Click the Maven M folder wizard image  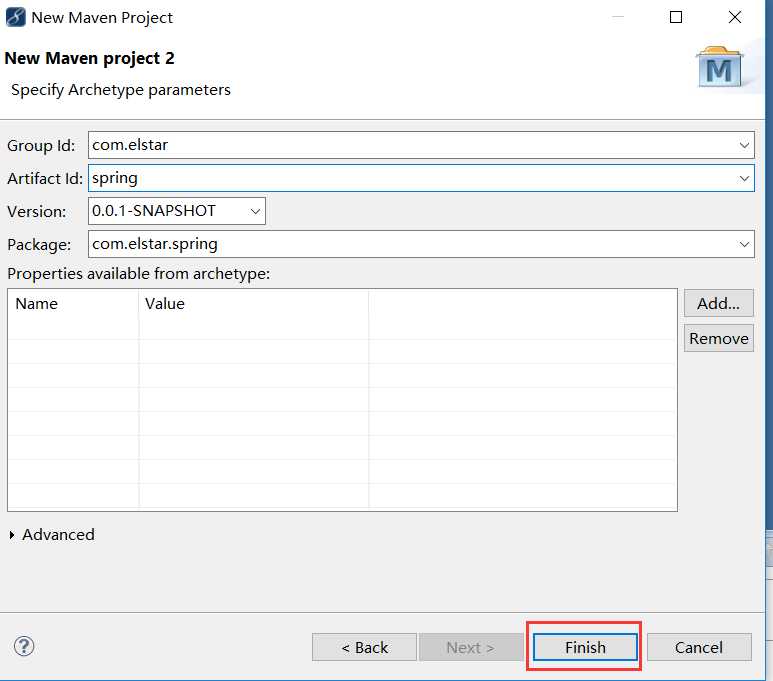pos(720,68)
